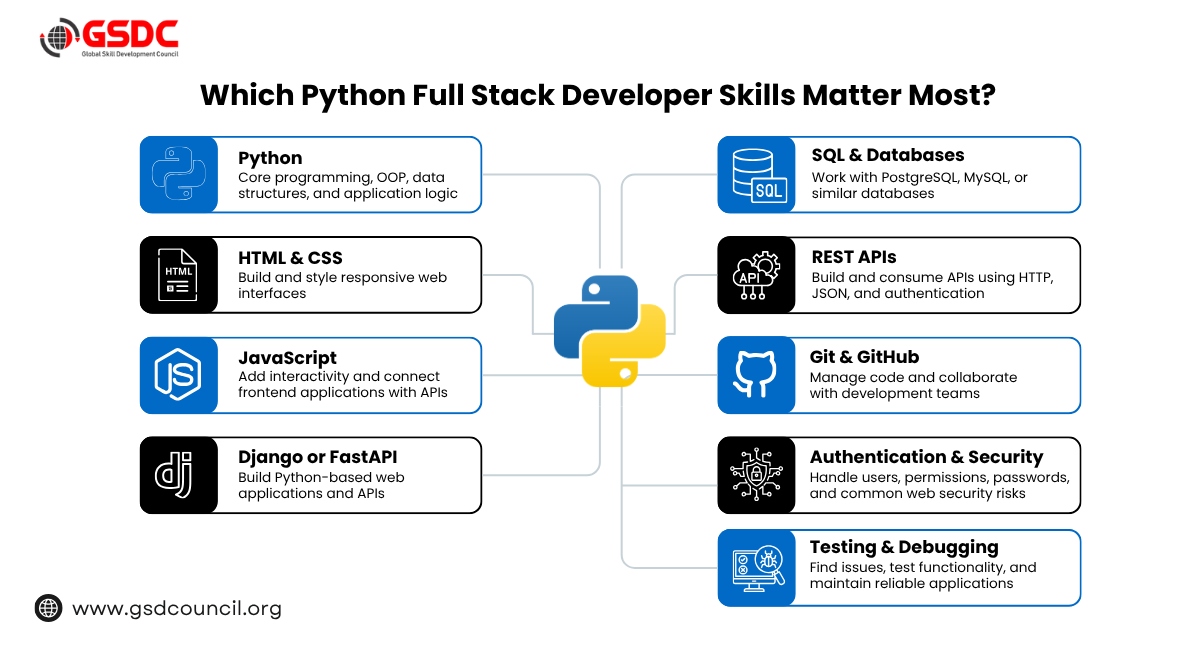Click the Python snake icon in blue tile

(178, 175)
